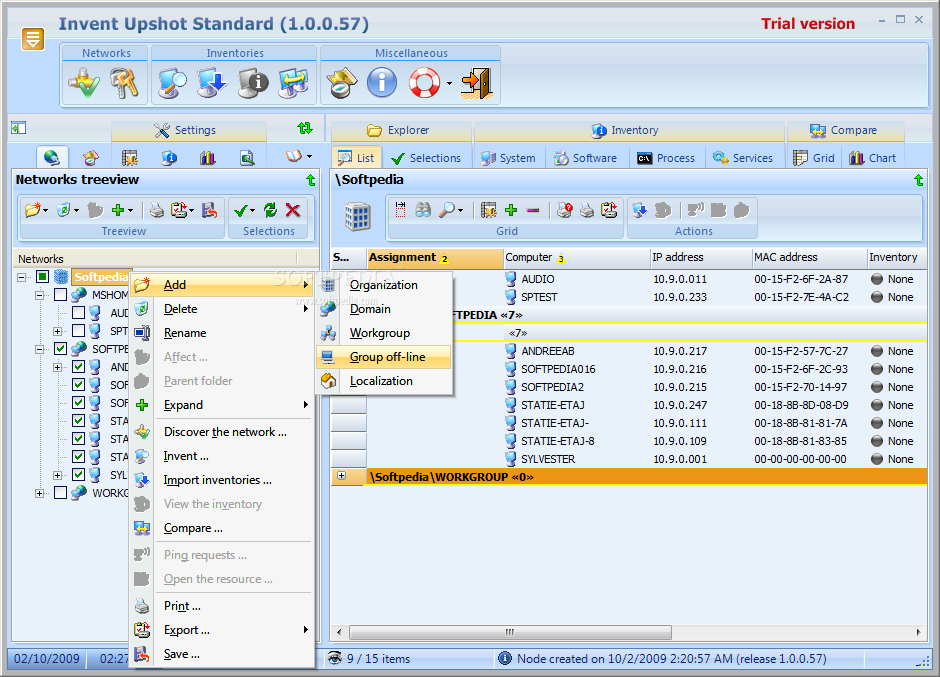Click the bar chart tab icon in left panel
This screenshot has height=677, width=940.
pos(207,158)
